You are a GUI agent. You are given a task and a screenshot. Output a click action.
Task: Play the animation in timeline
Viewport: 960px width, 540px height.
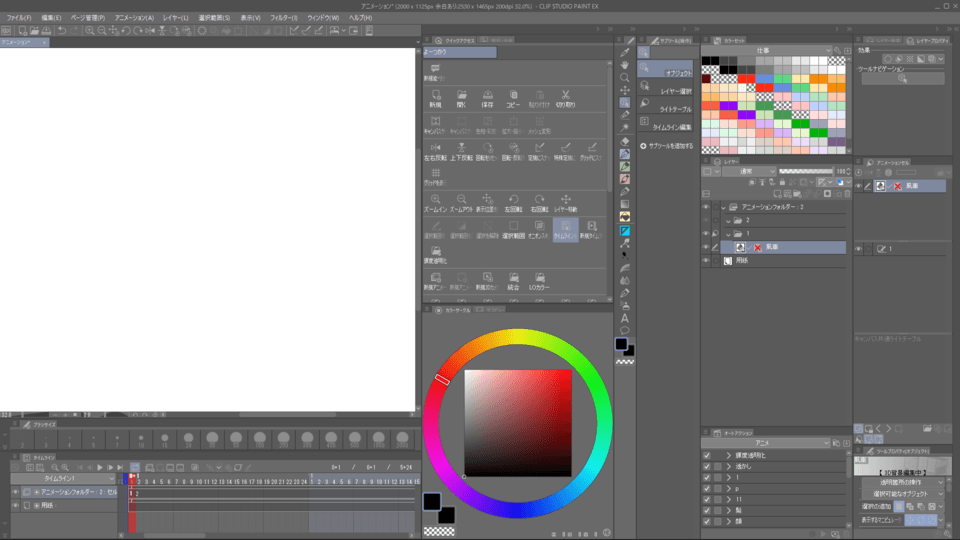(100, 467)
